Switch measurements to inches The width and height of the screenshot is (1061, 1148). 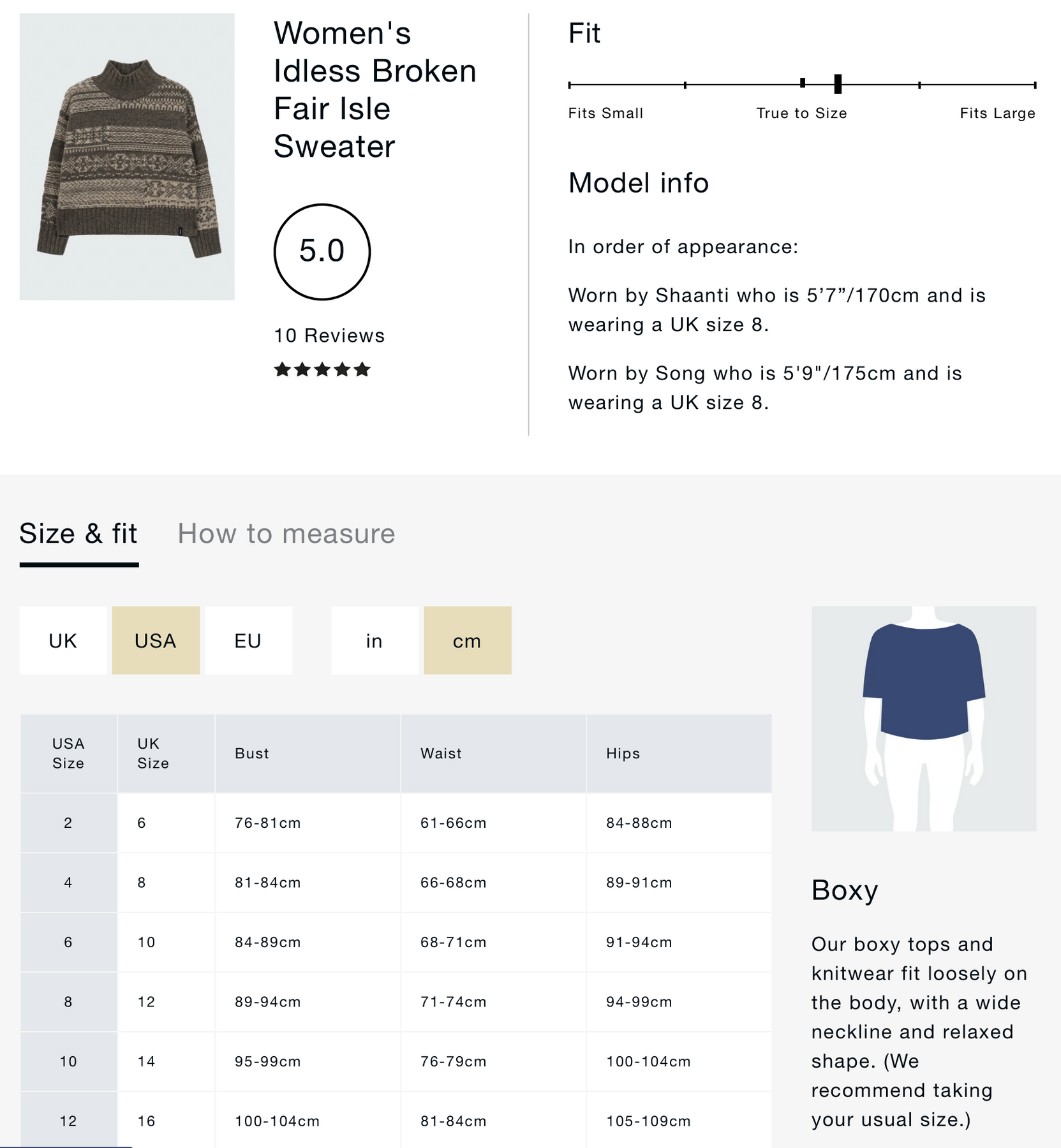click(x=375, y=640)
